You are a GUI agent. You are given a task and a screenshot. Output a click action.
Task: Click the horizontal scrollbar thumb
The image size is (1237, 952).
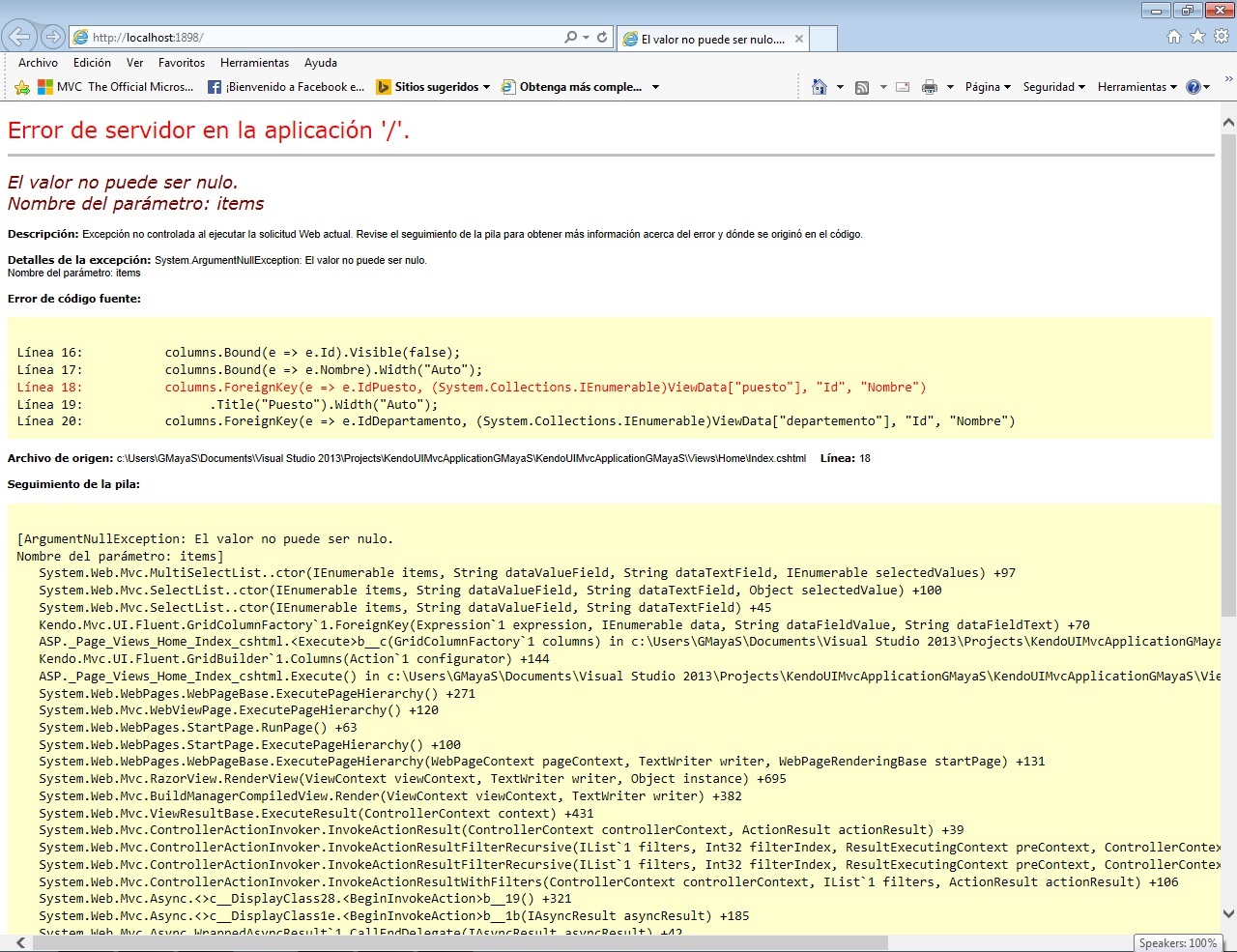(x=461, y=943)
